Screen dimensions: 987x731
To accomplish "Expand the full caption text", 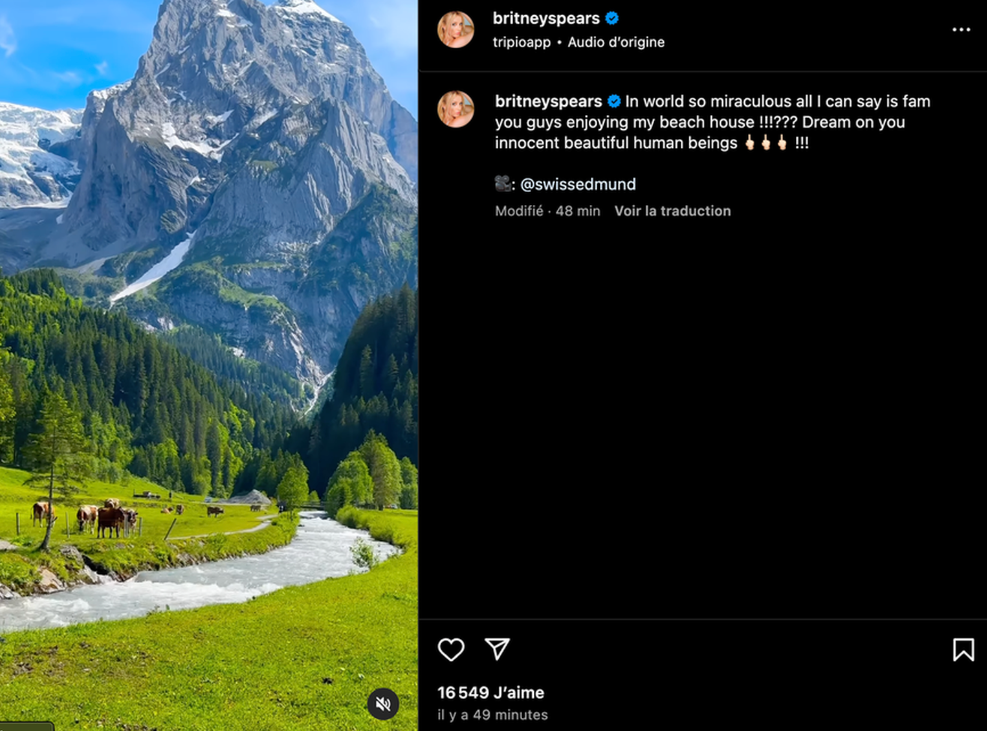I will [x=700, y=121].
